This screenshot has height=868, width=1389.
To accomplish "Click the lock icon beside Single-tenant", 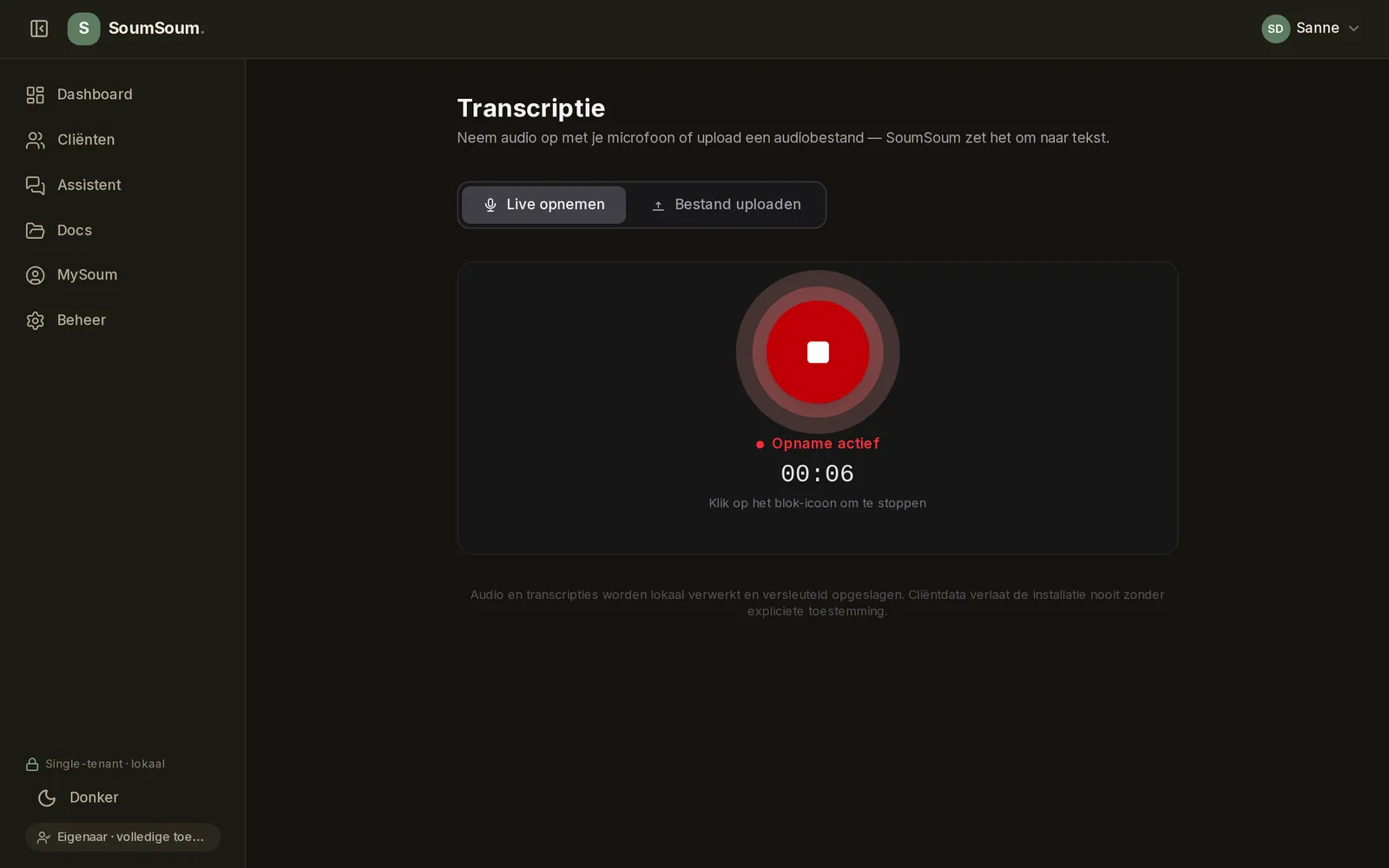I will [32, 765].
